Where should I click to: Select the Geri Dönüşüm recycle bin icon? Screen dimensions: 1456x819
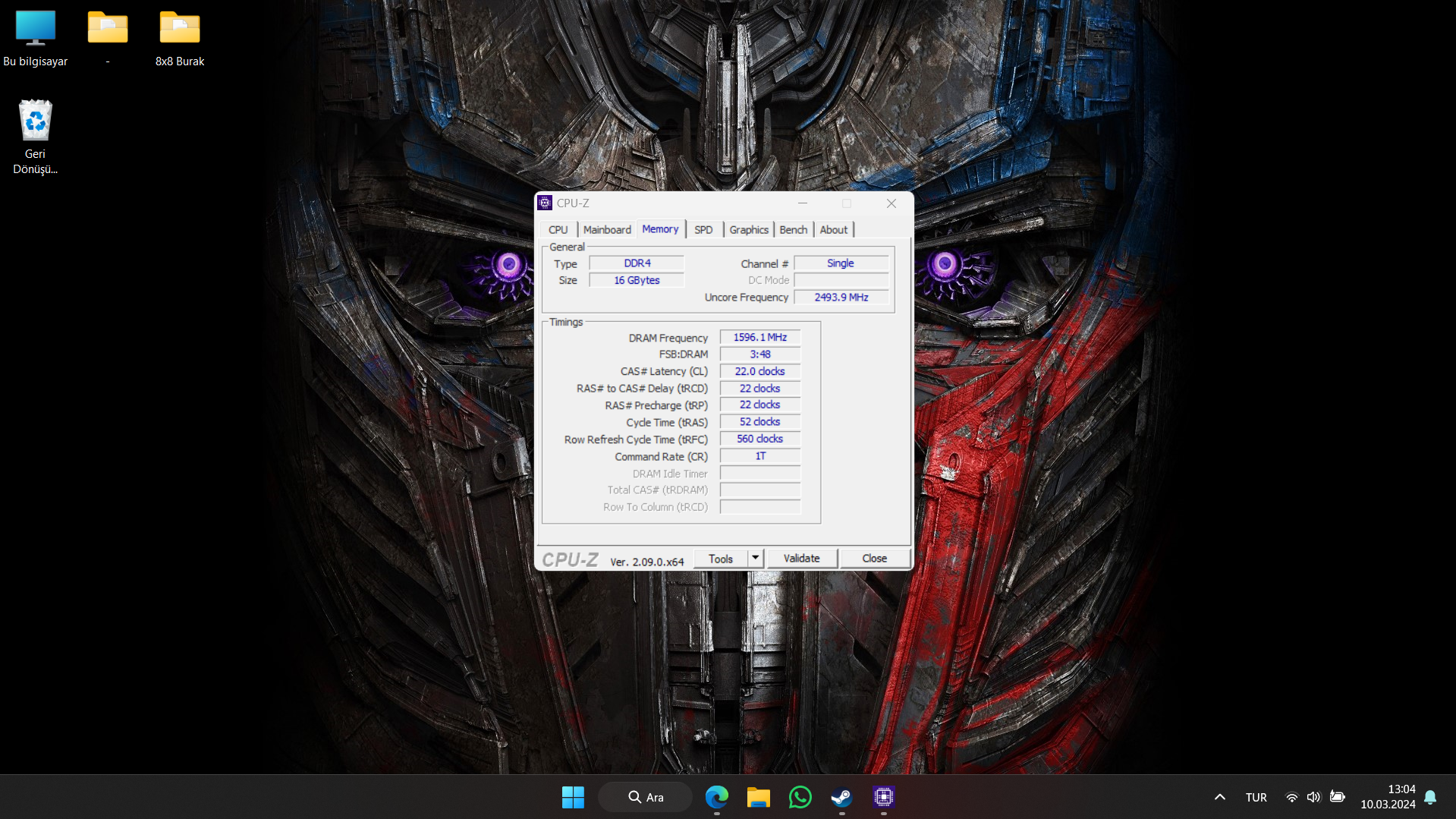point(36,137)
